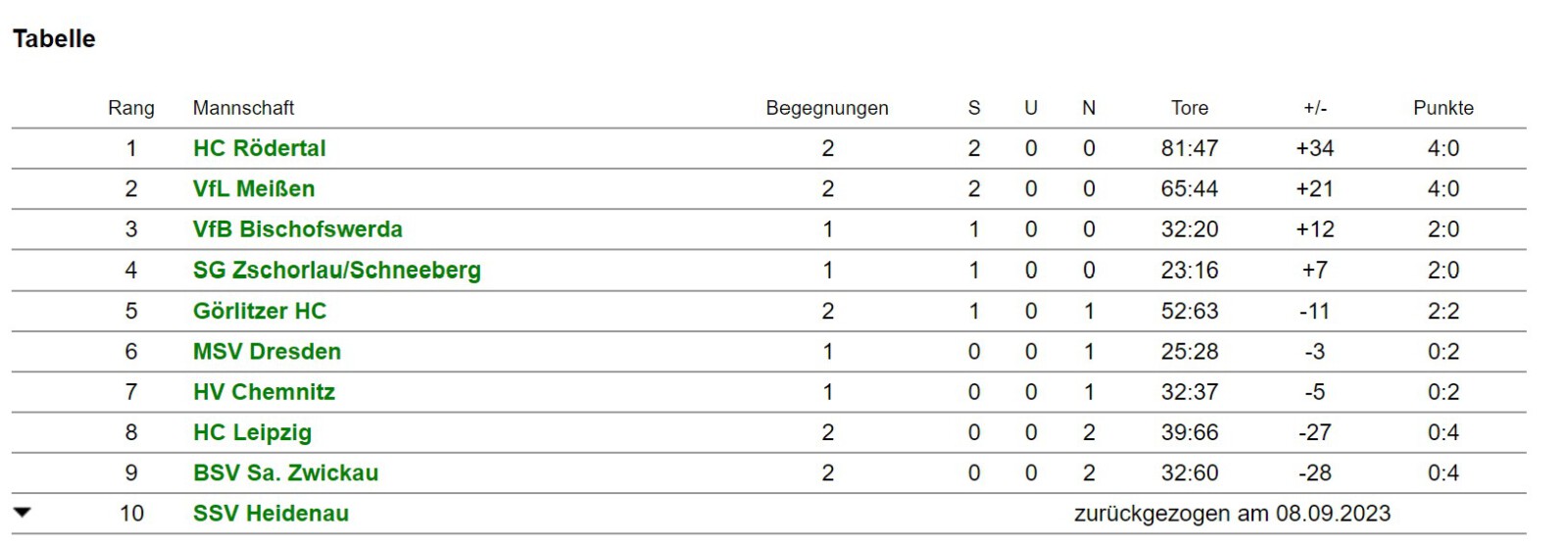Open the VfL Meißen team link
This screenshot has height=549, width=1568.
point(254,188)
